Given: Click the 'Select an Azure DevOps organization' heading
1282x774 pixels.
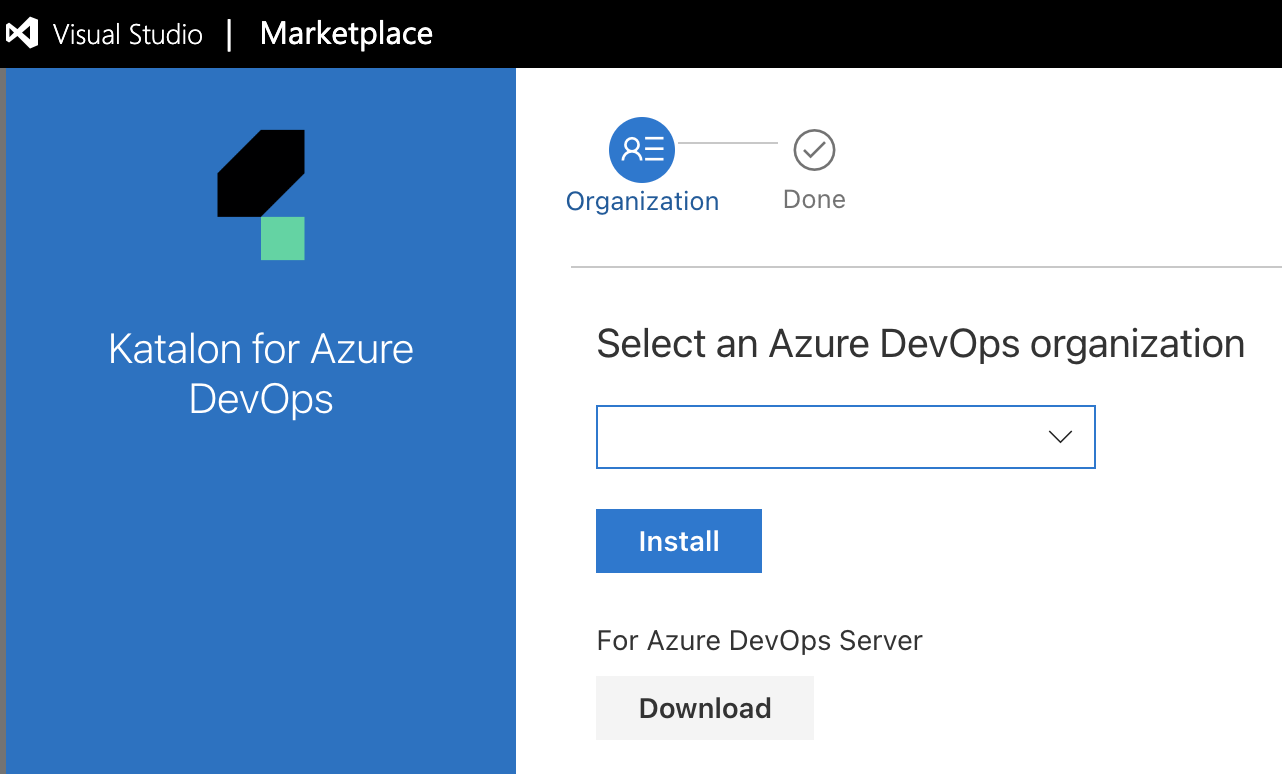Looking at the screenshot, I should point(920,344).
